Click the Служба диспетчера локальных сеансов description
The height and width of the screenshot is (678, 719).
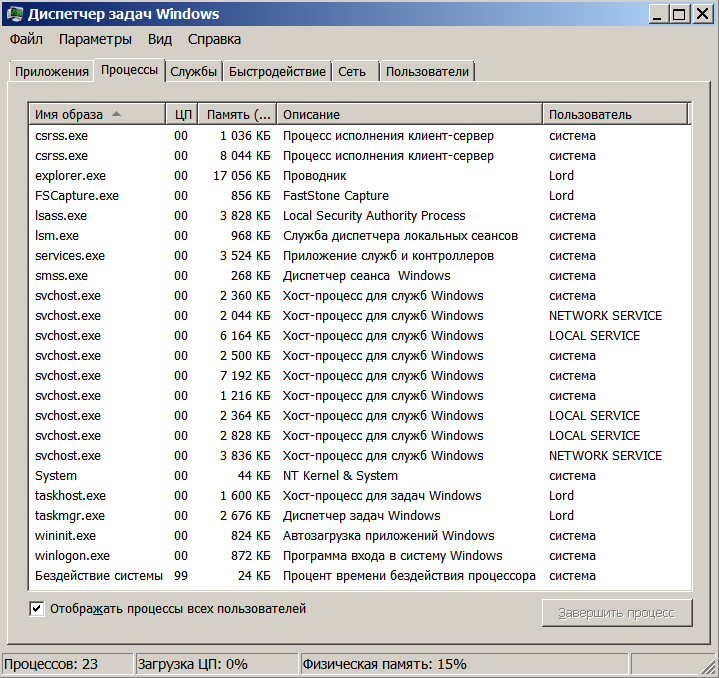coord(400,236)
